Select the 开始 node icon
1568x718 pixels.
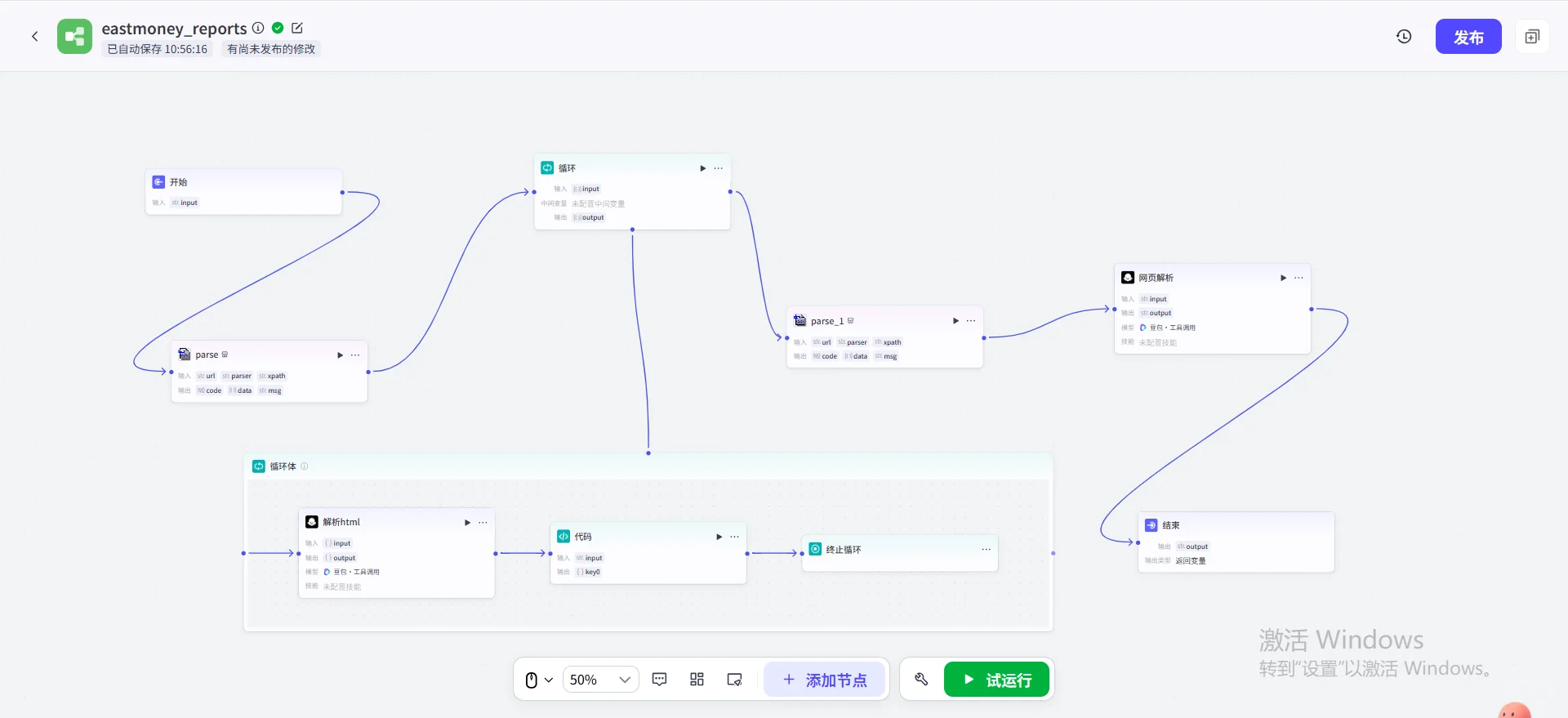pos(158,182)
